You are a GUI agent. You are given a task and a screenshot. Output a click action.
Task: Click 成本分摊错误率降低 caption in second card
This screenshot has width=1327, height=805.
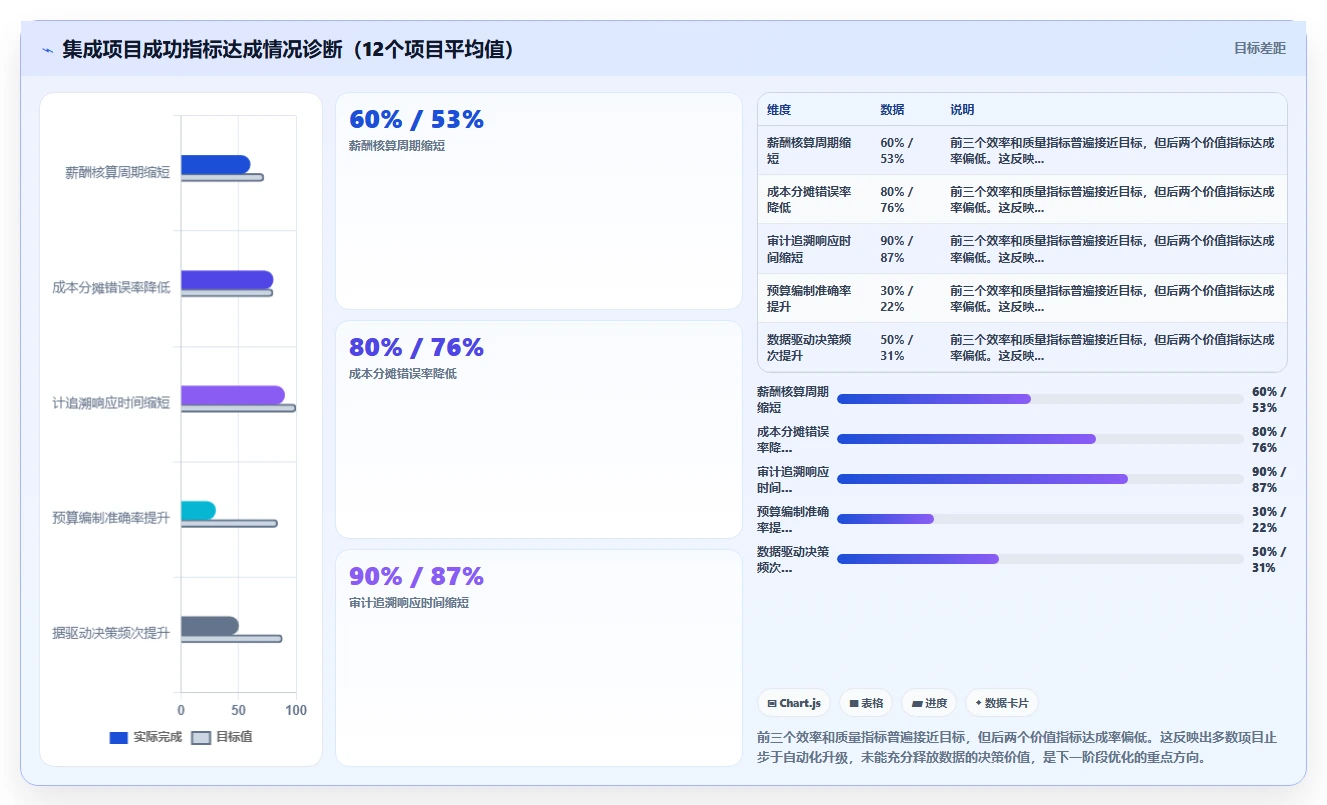point(403,374)
